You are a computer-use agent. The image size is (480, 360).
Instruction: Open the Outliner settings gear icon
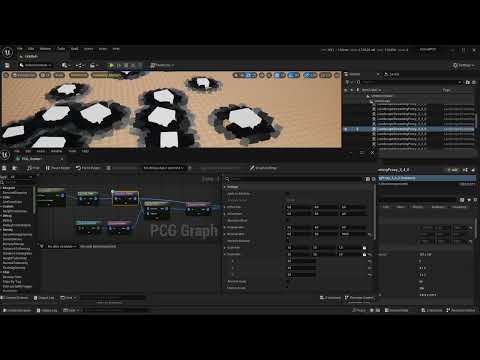[x=474, y=82]
